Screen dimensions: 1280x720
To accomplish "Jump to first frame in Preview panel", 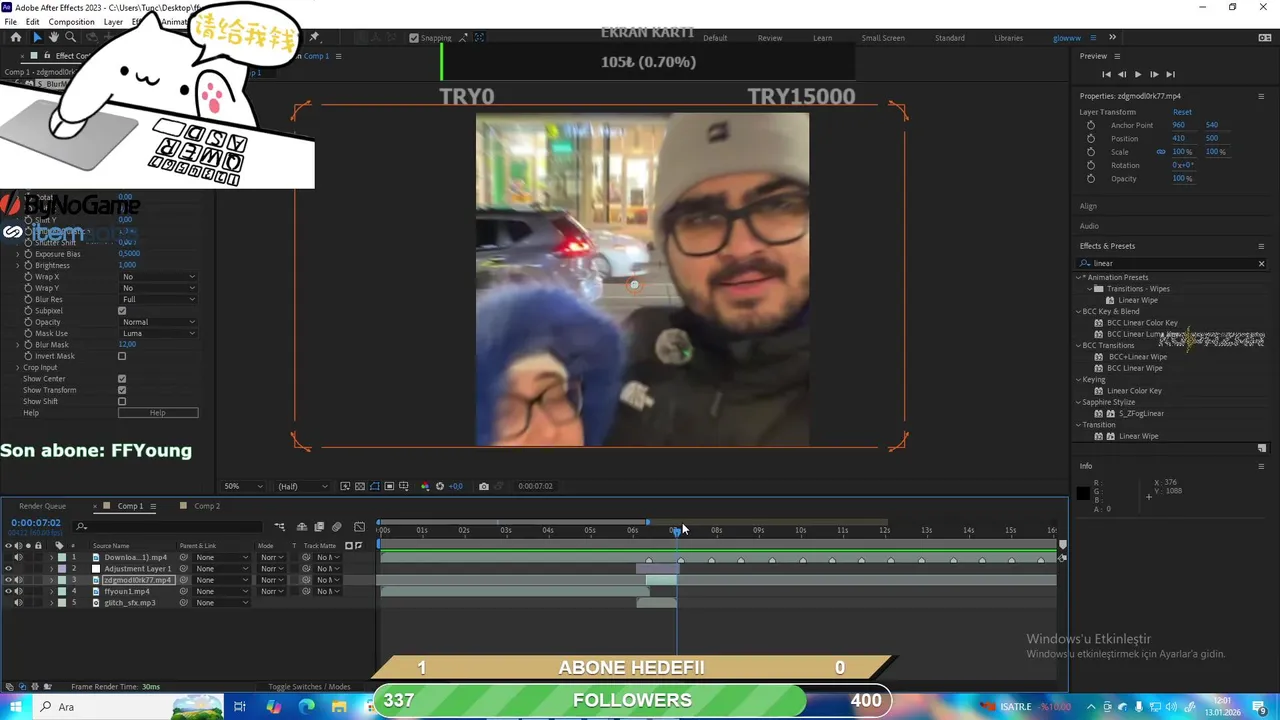I will (1106, 74).
